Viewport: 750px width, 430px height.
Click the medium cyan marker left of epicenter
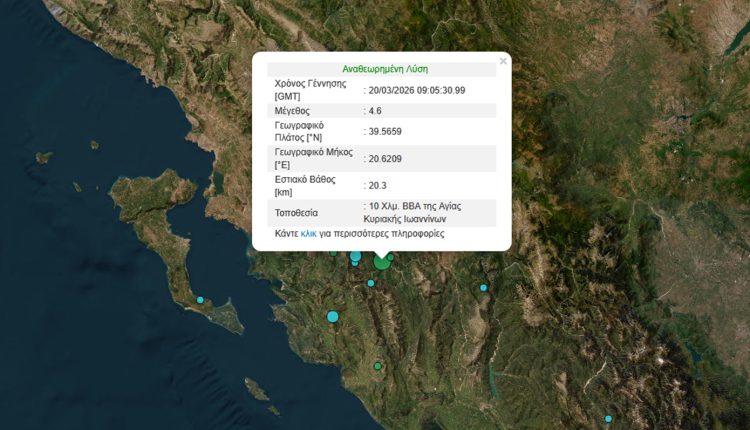tap(355, 257)
